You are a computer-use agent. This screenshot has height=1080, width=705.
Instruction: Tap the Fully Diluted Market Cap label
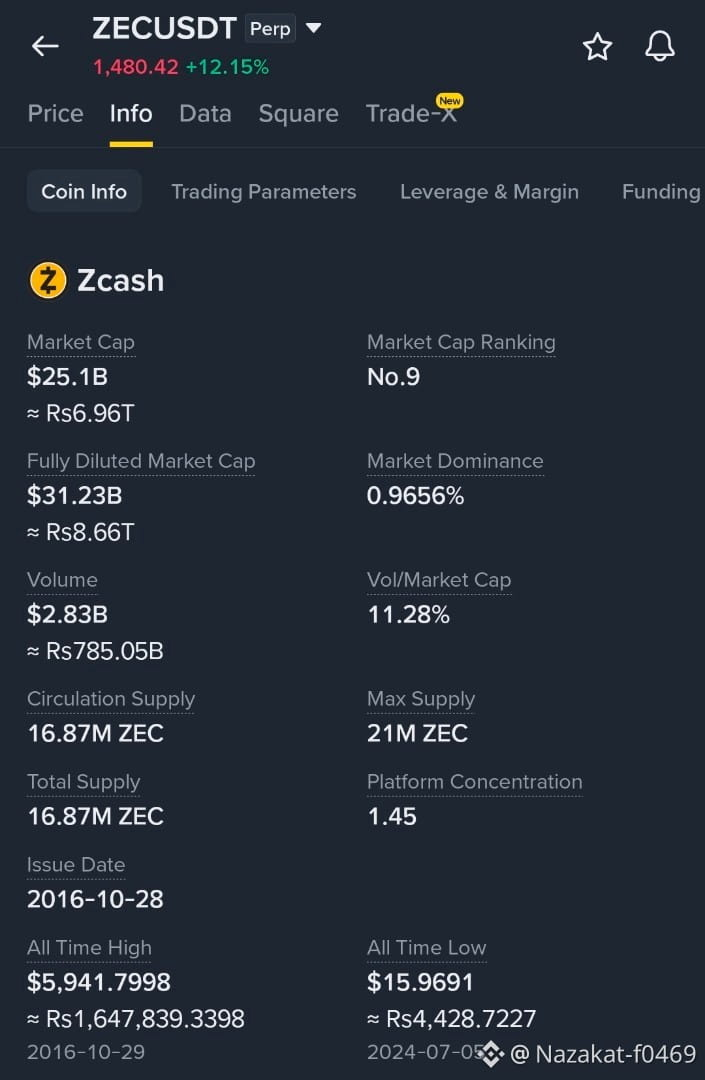141,461
